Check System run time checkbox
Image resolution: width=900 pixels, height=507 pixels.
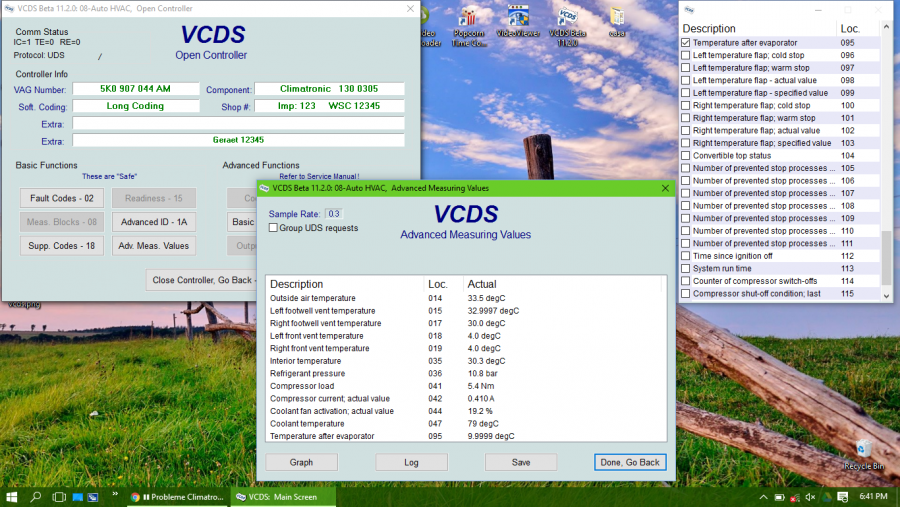click(685, 269)
